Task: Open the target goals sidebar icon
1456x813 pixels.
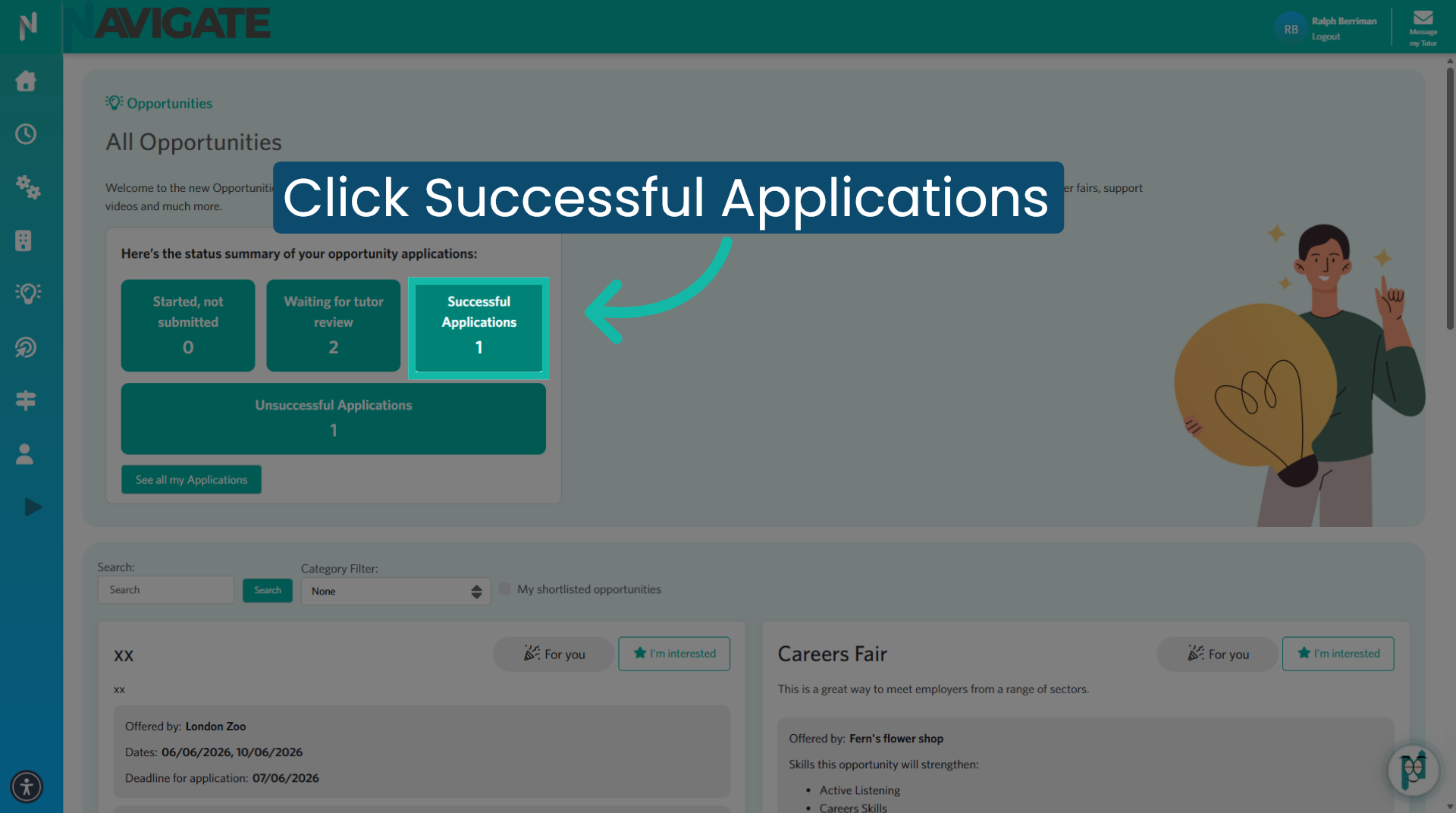Action: pyautogui.click(x=26, y=347)
